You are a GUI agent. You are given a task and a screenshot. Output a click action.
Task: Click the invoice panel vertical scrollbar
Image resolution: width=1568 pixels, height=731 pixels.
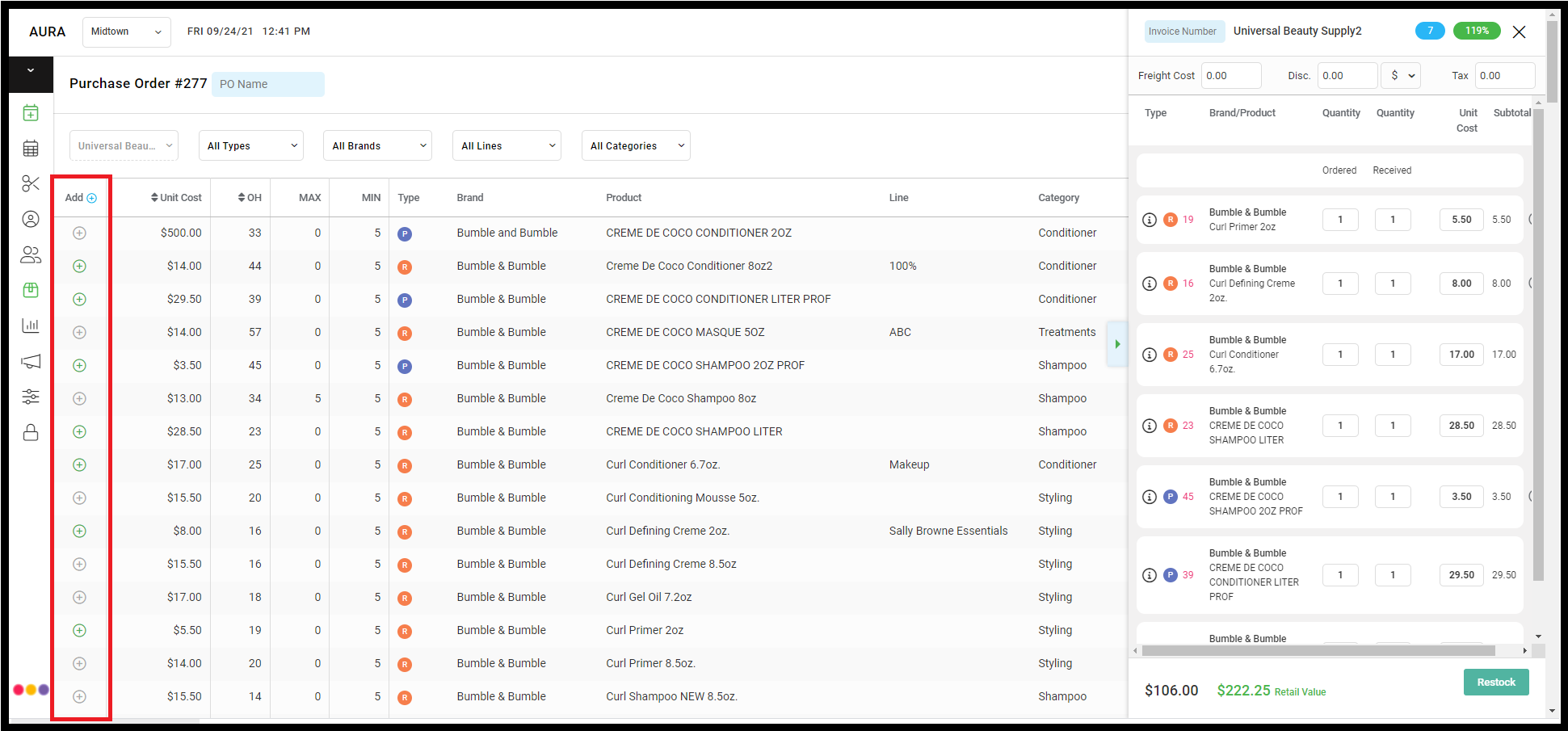[1538, 345]
